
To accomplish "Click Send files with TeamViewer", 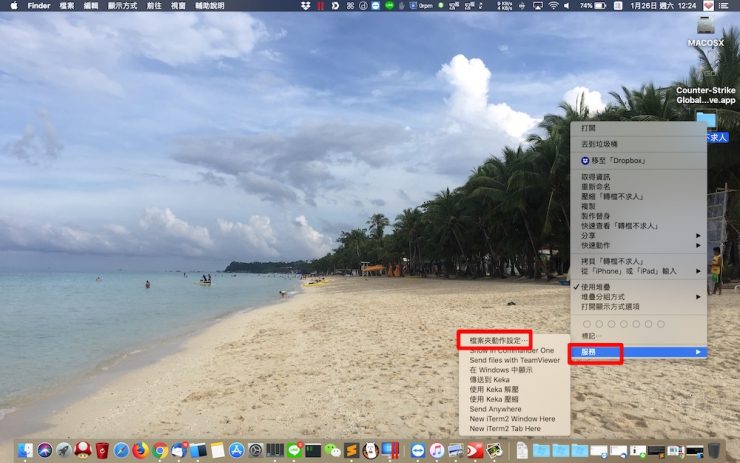I will point(514,360).
